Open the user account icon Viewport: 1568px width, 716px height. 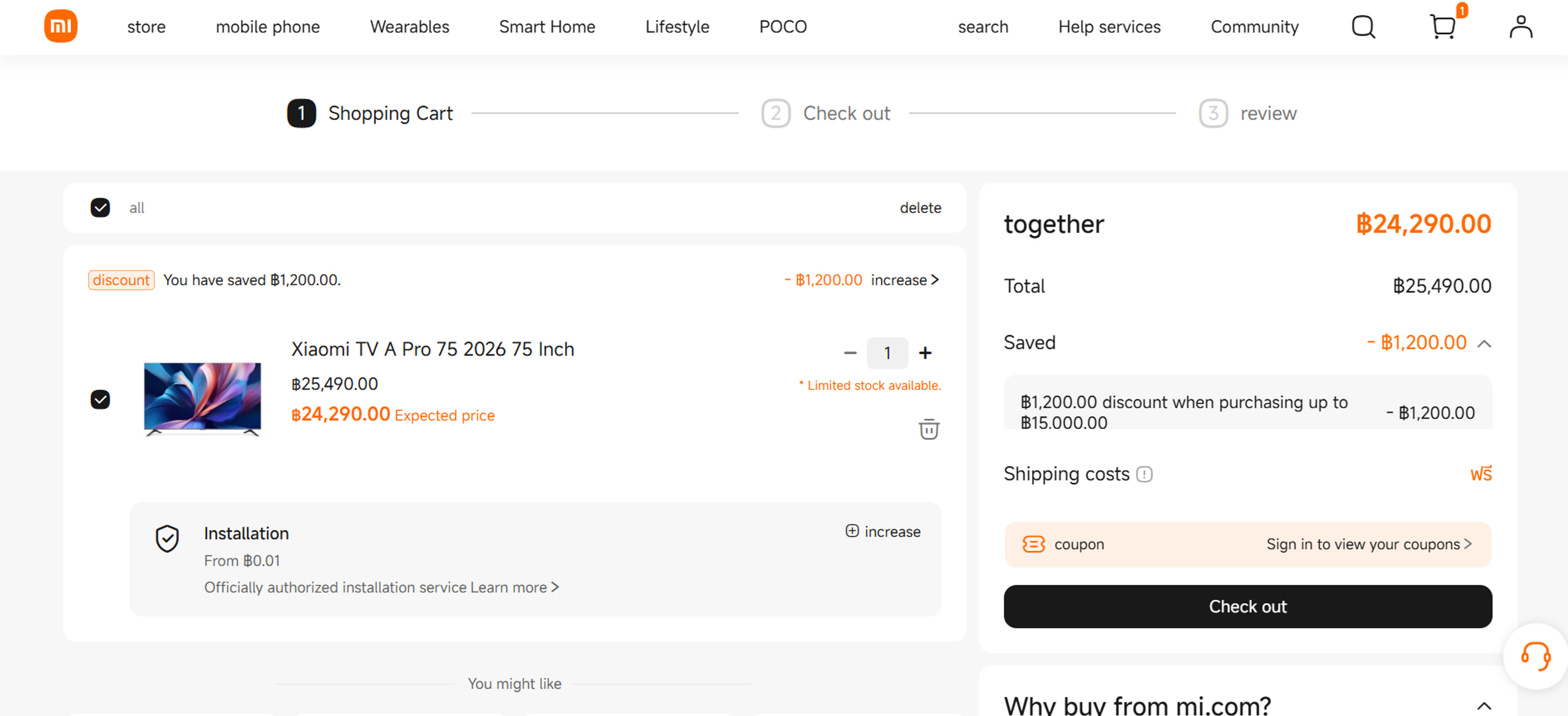[1521, 27]
